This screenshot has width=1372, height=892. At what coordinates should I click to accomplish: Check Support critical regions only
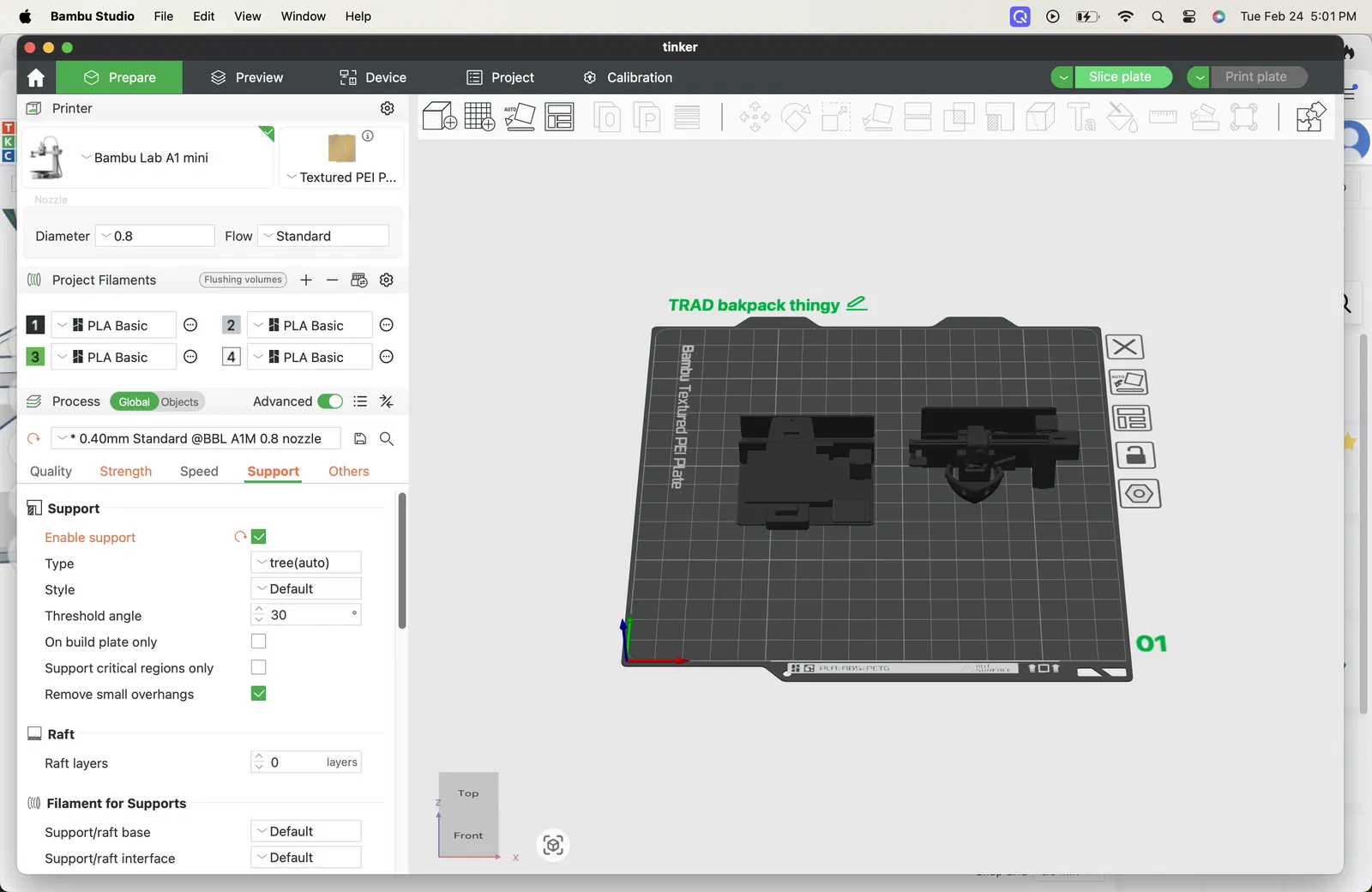tap(258, 667)
